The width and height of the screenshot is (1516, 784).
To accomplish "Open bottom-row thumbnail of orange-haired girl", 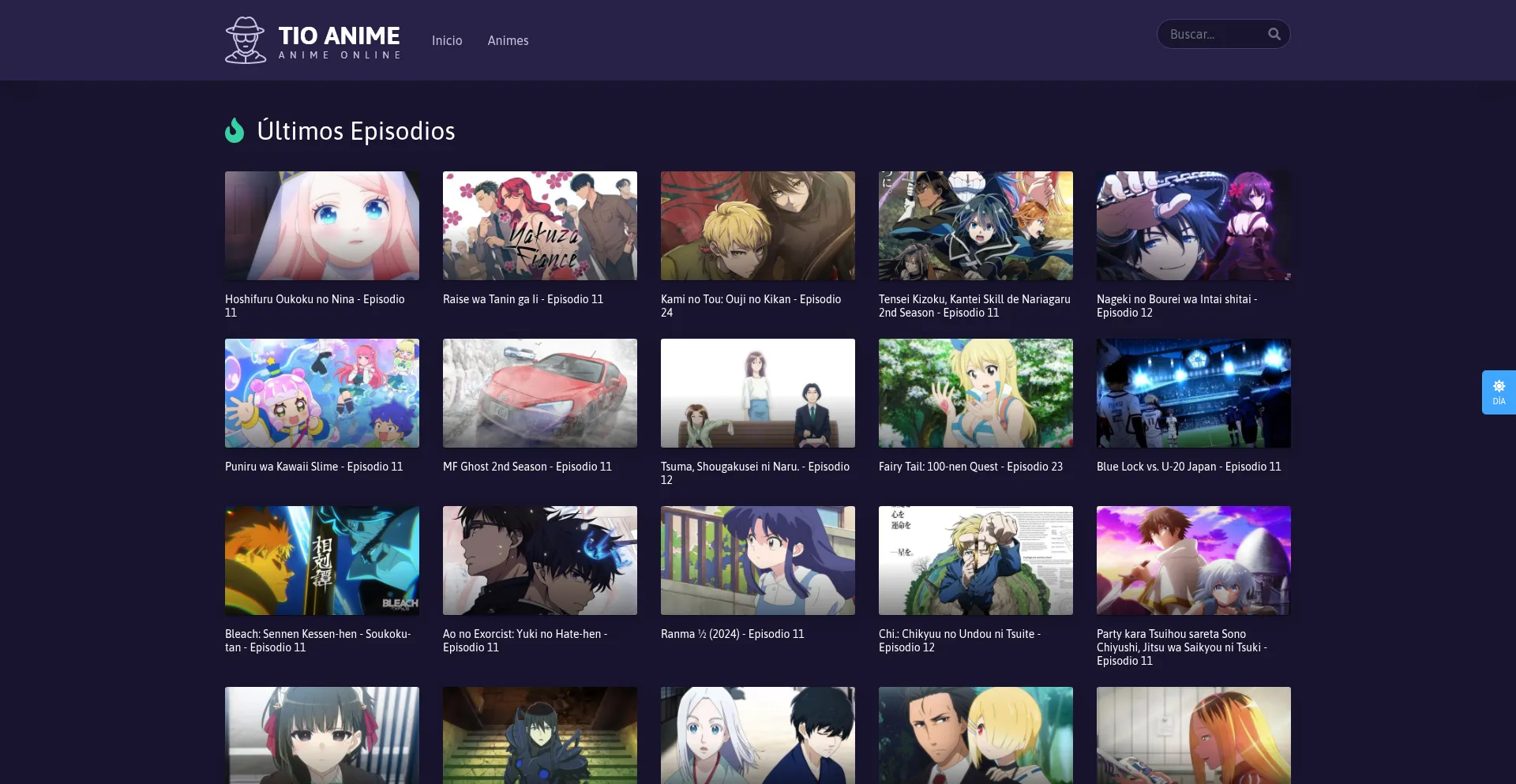I will 1194,735.
